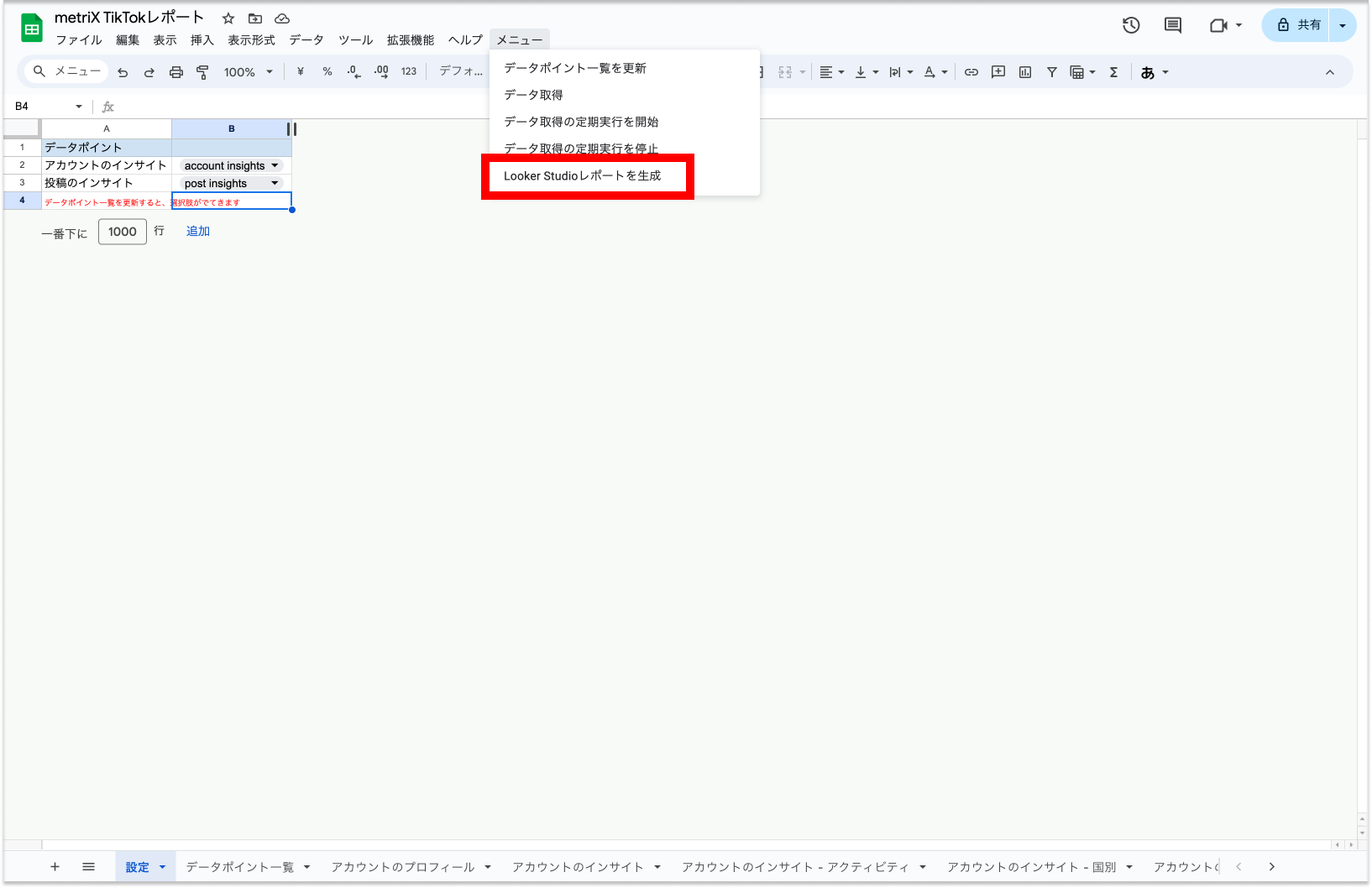Insert link icon in toolbar
1372x888 pixels.
971,72
